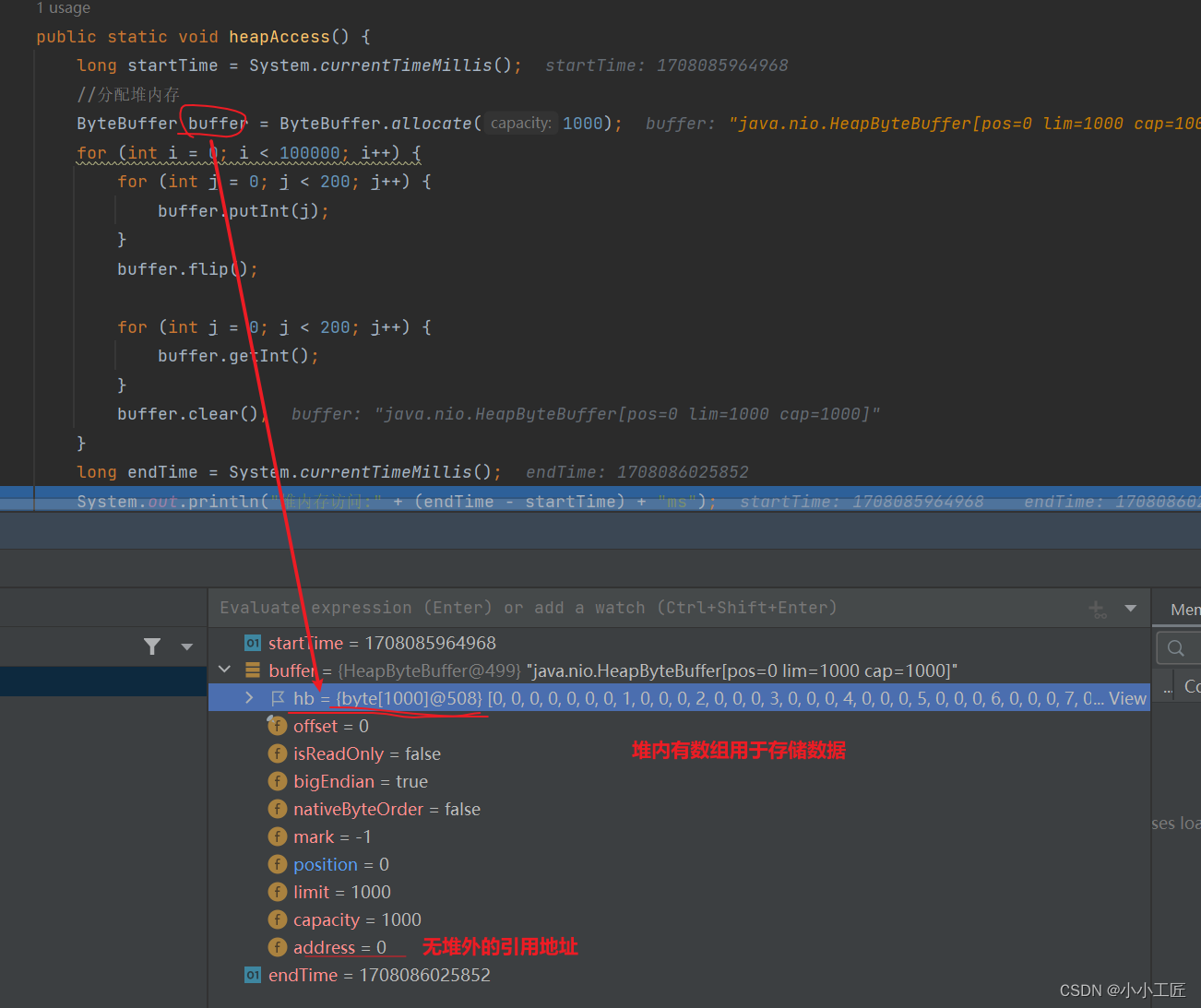Select the 'mark = -1' field row
1201x1008 pixels.
pyautogui.click(x=679, y=836)
